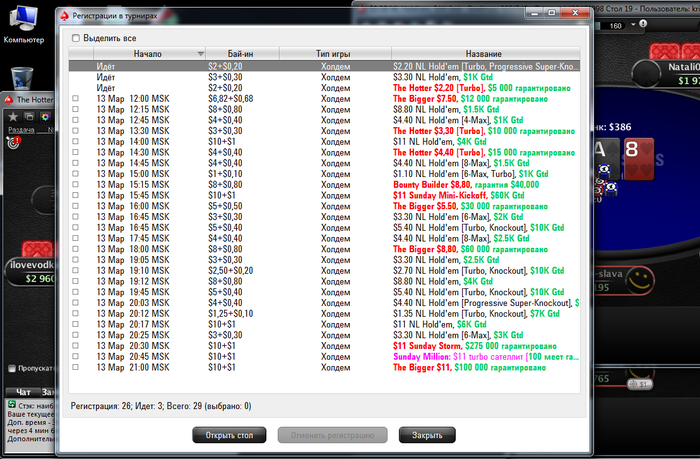Viewport: 700px width, 459px height.
Task: Sort by the Начало column header
Action: [x=148, y=54]
